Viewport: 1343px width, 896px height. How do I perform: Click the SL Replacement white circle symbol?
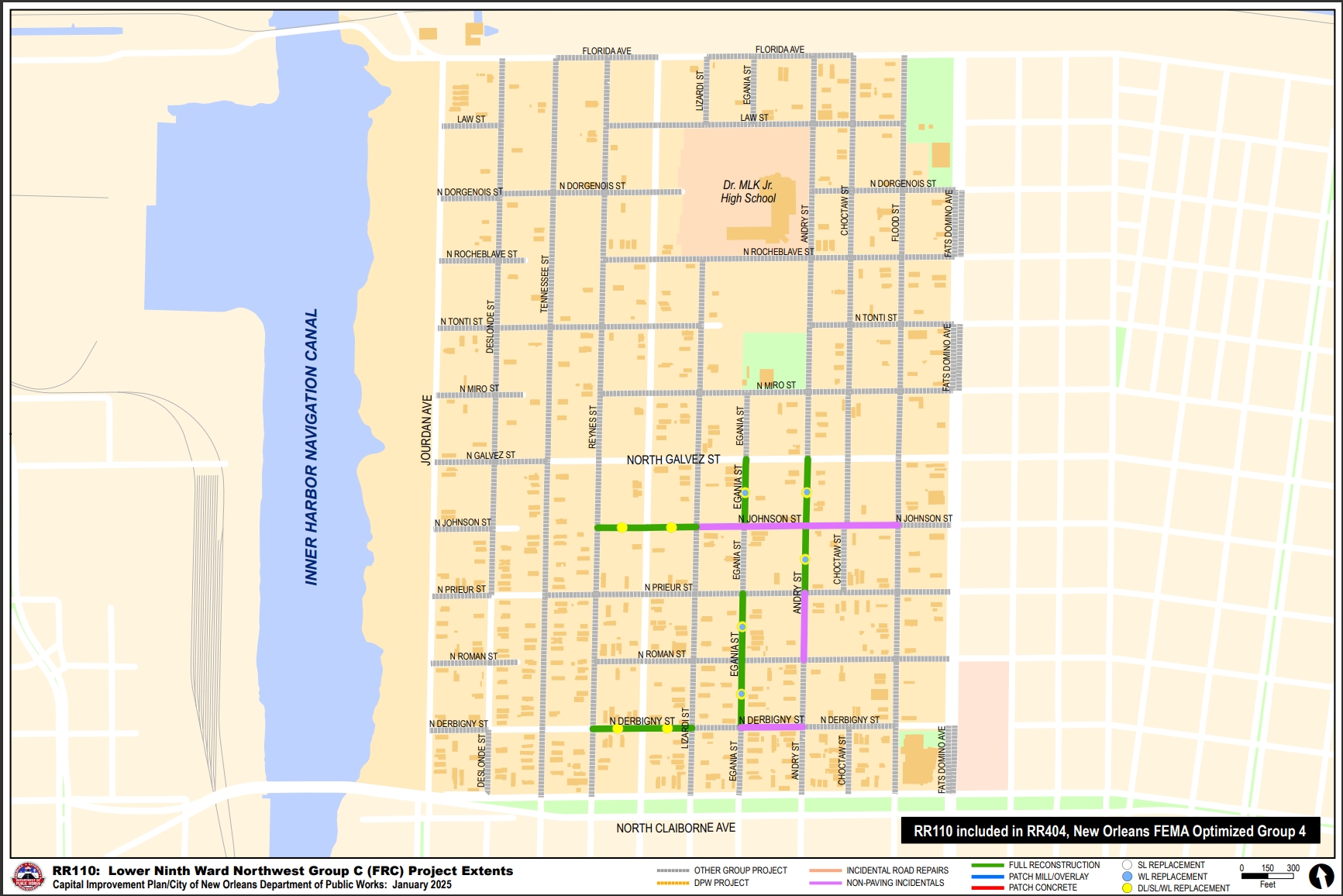tap(1127, 865)
